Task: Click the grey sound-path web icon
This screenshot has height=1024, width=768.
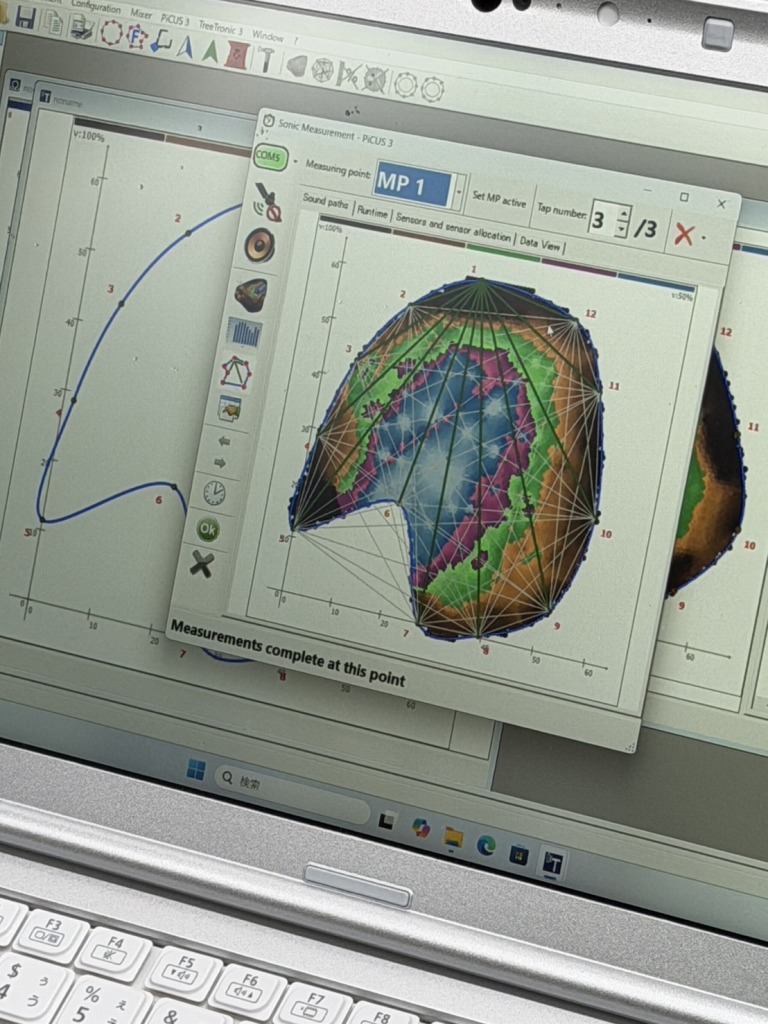Action: point(321,71)
